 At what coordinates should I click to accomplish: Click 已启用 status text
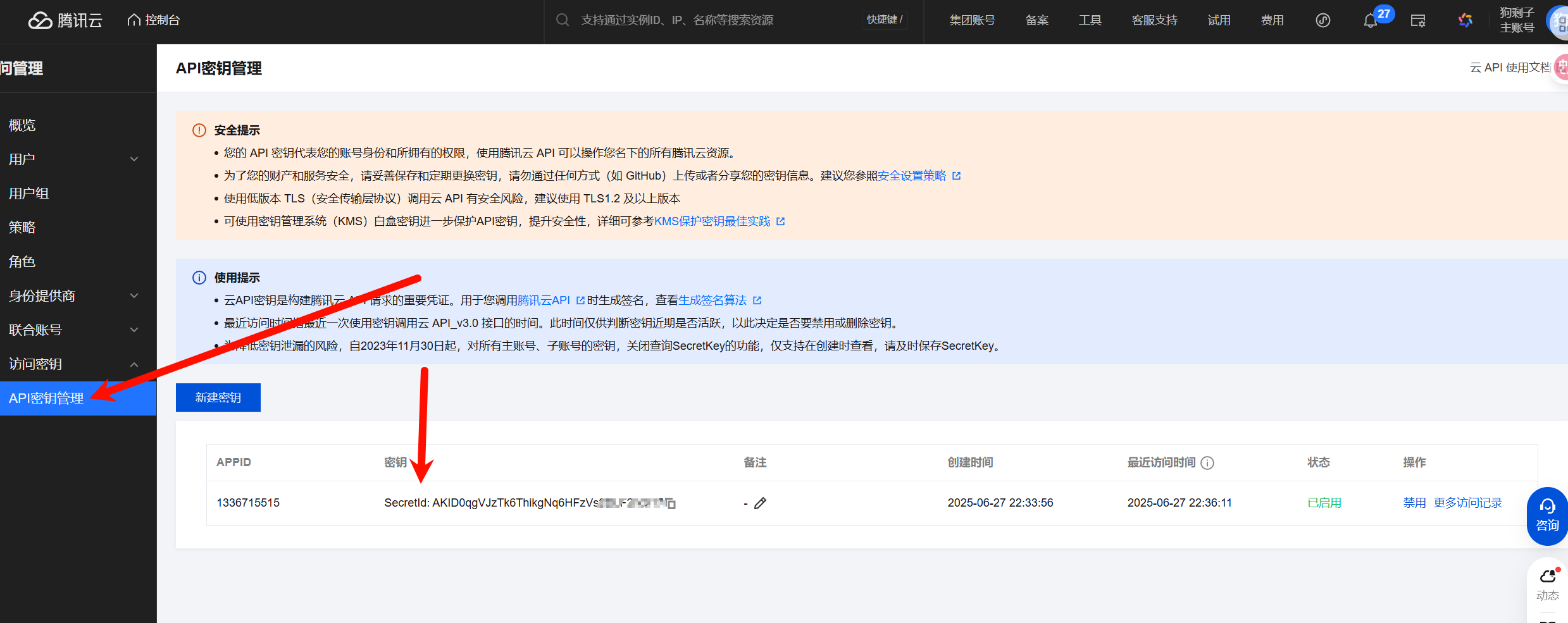(1324, 503)
